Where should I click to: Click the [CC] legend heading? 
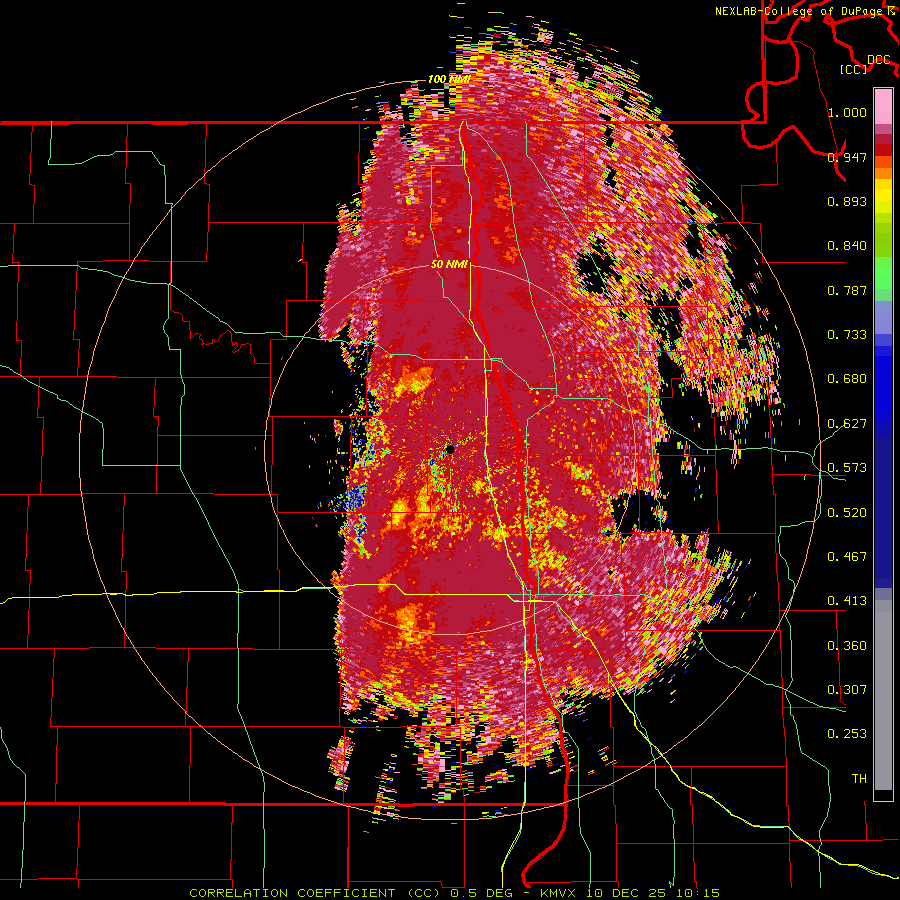click(854, 69)
